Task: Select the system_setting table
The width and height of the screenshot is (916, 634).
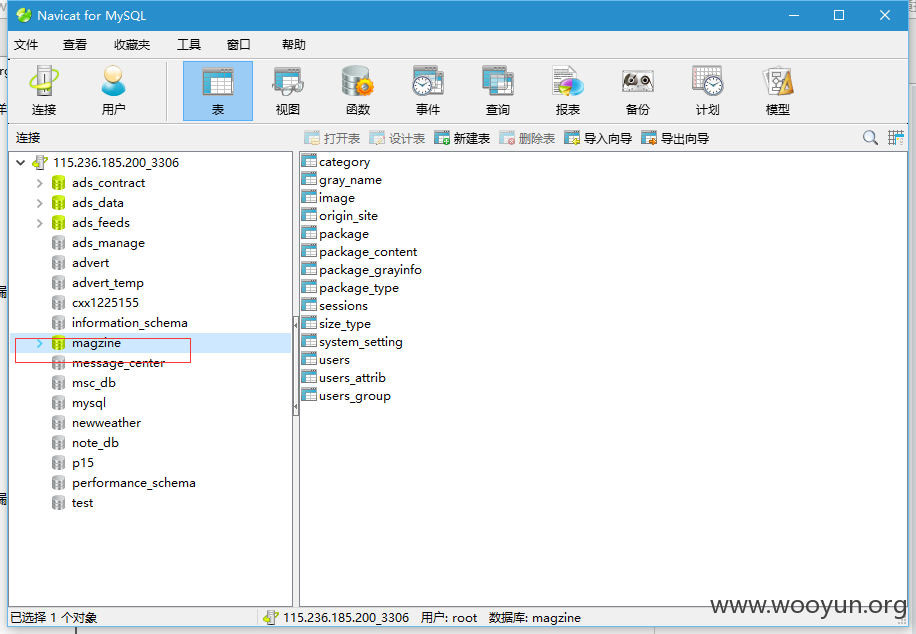Action: click(x=352, y=342)
